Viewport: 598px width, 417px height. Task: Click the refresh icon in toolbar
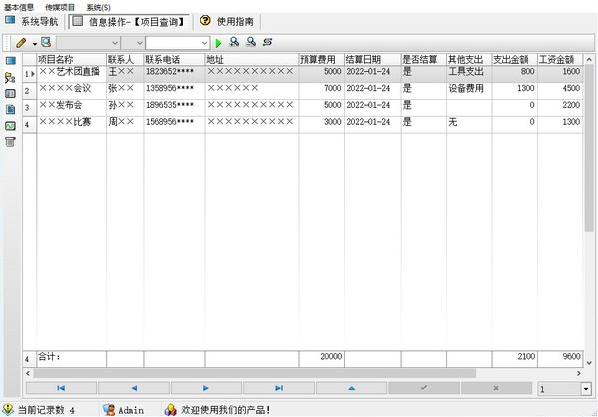coord(267,42)
